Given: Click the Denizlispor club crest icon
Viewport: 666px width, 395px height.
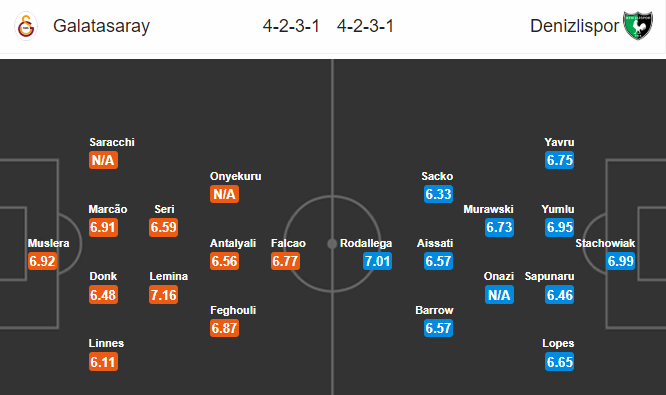Looking at the screenshot, I should (x=638, y=25).
